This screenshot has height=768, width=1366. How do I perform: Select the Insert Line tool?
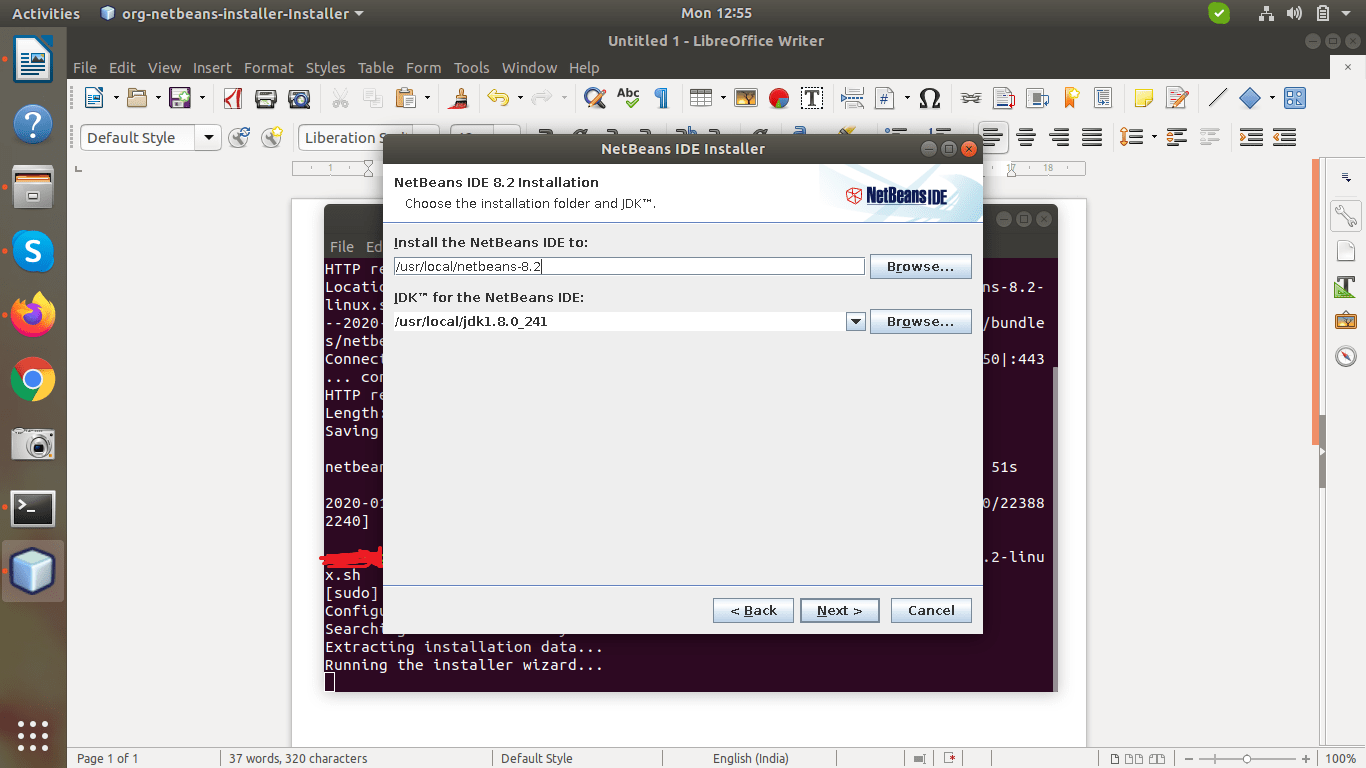(1218, 98)
